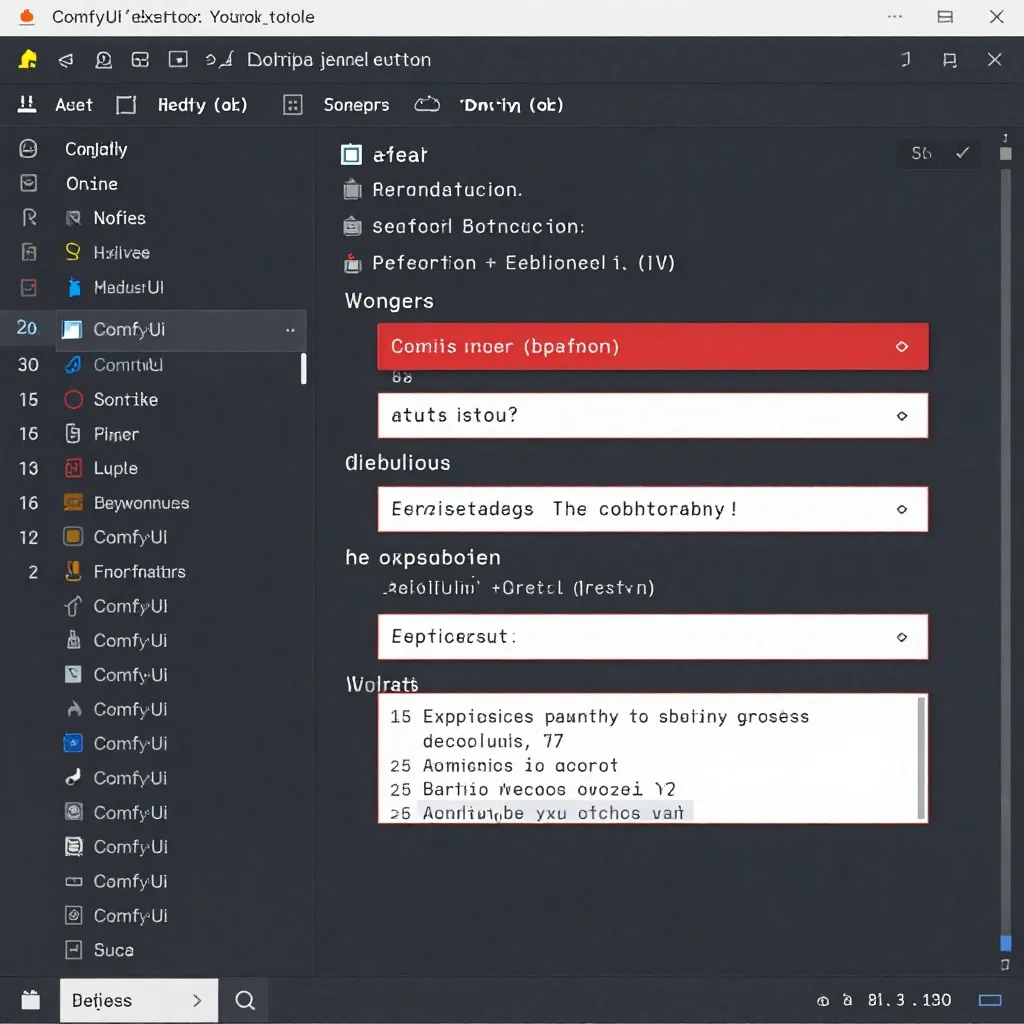Click the yellow icon next to Hslivee

point(73,252)
